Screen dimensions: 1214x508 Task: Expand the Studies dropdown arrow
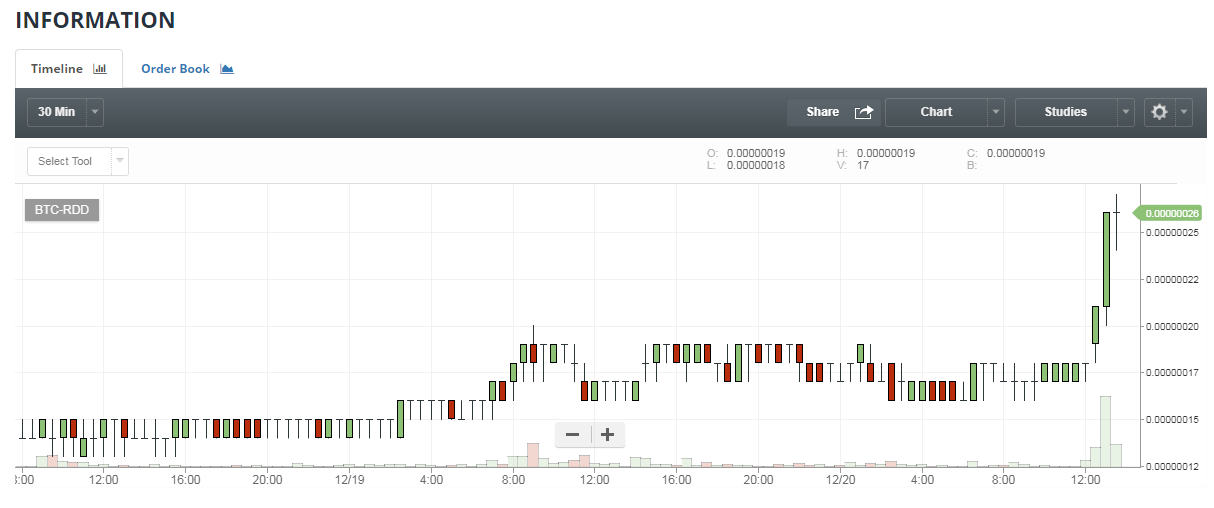(1127, 112)
